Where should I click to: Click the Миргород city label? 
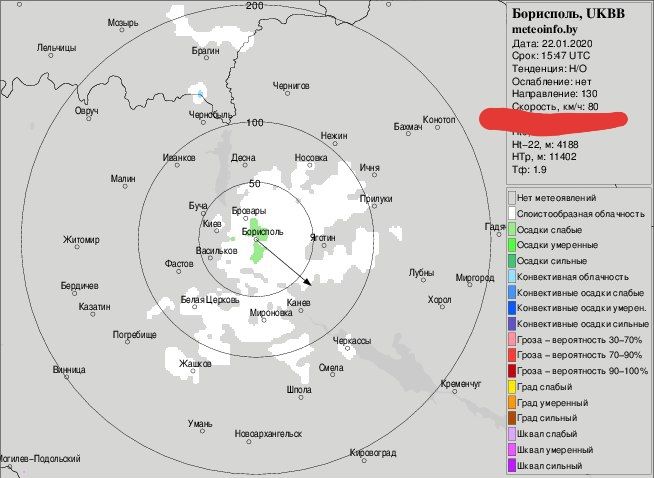[475, 278]
